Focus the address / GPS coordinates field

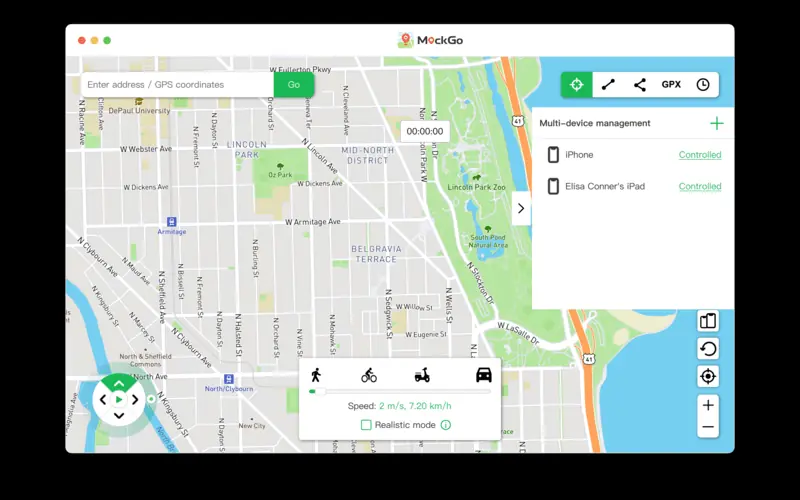tap(178, 85)
